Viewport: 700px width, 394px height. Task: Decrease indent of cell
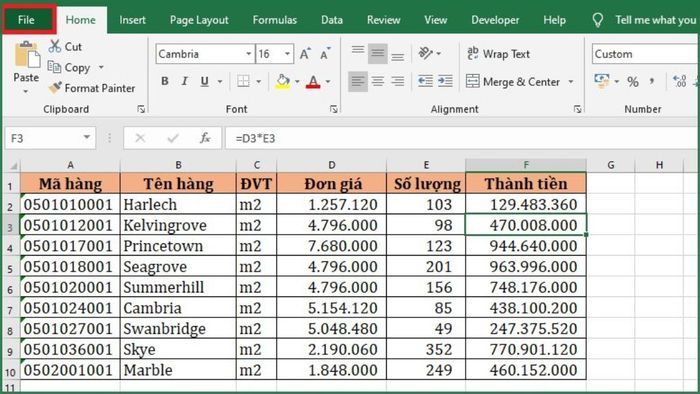(x=425, y=81)
